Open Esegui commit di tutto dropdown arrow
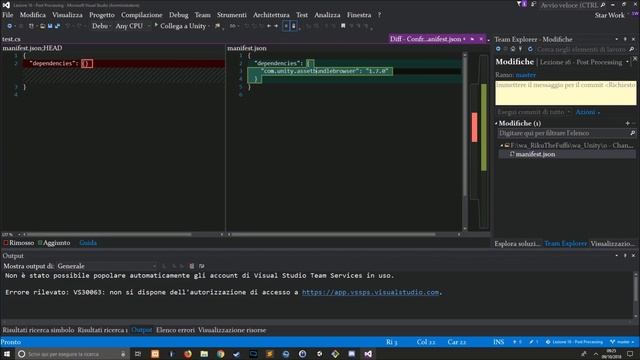The width and height of the screenshot is (640, 360). click(x=569, y=112)
